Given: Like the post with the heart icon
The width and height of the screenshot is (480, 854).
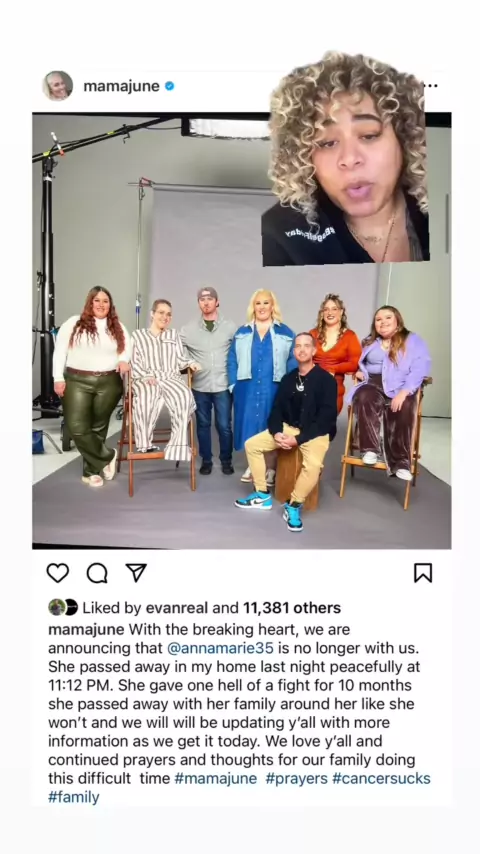Looking at the screenshot, I should (58, 572).
